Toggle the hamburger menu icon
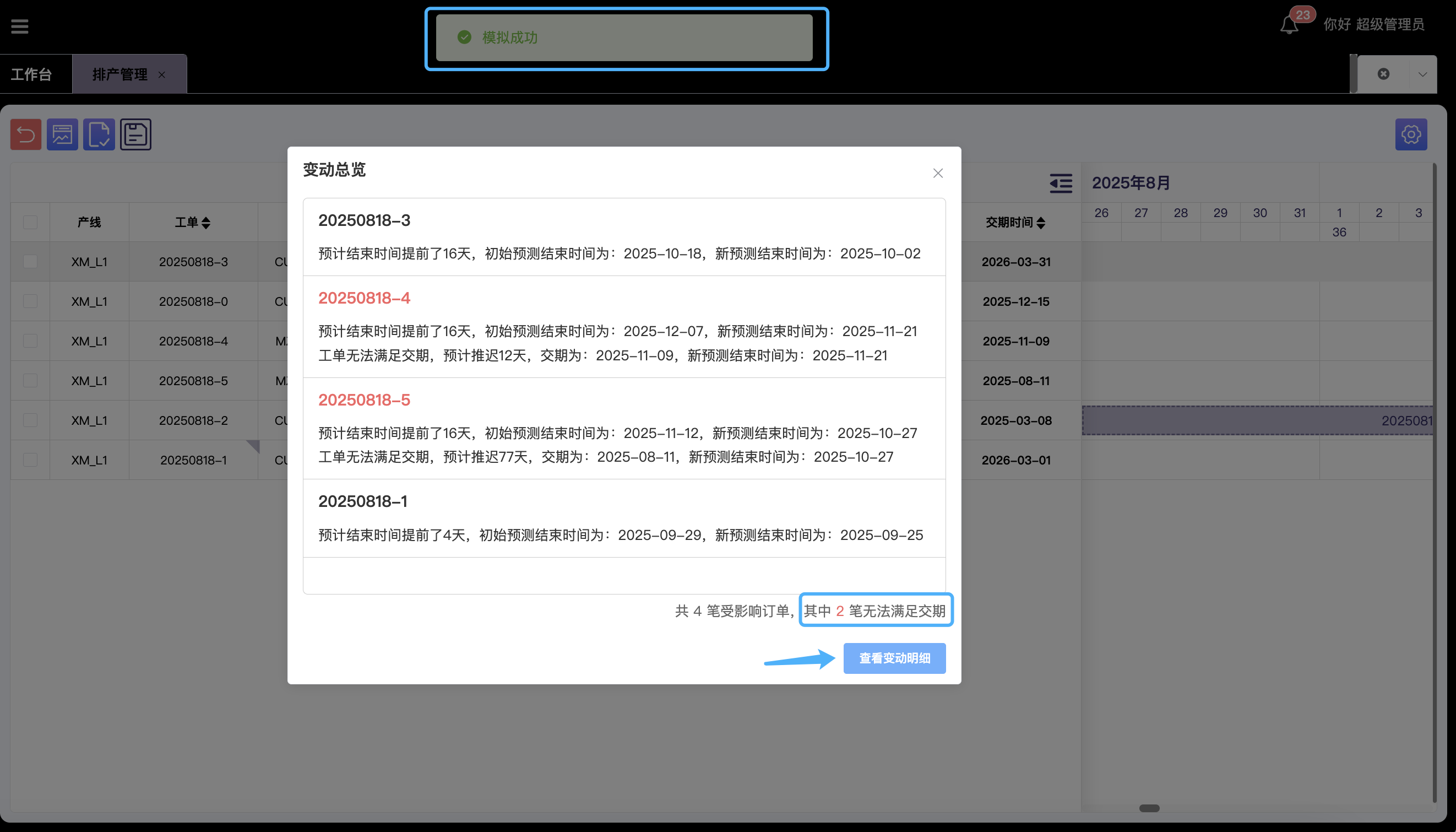1456x832 pixels. (x=19, y=26)
